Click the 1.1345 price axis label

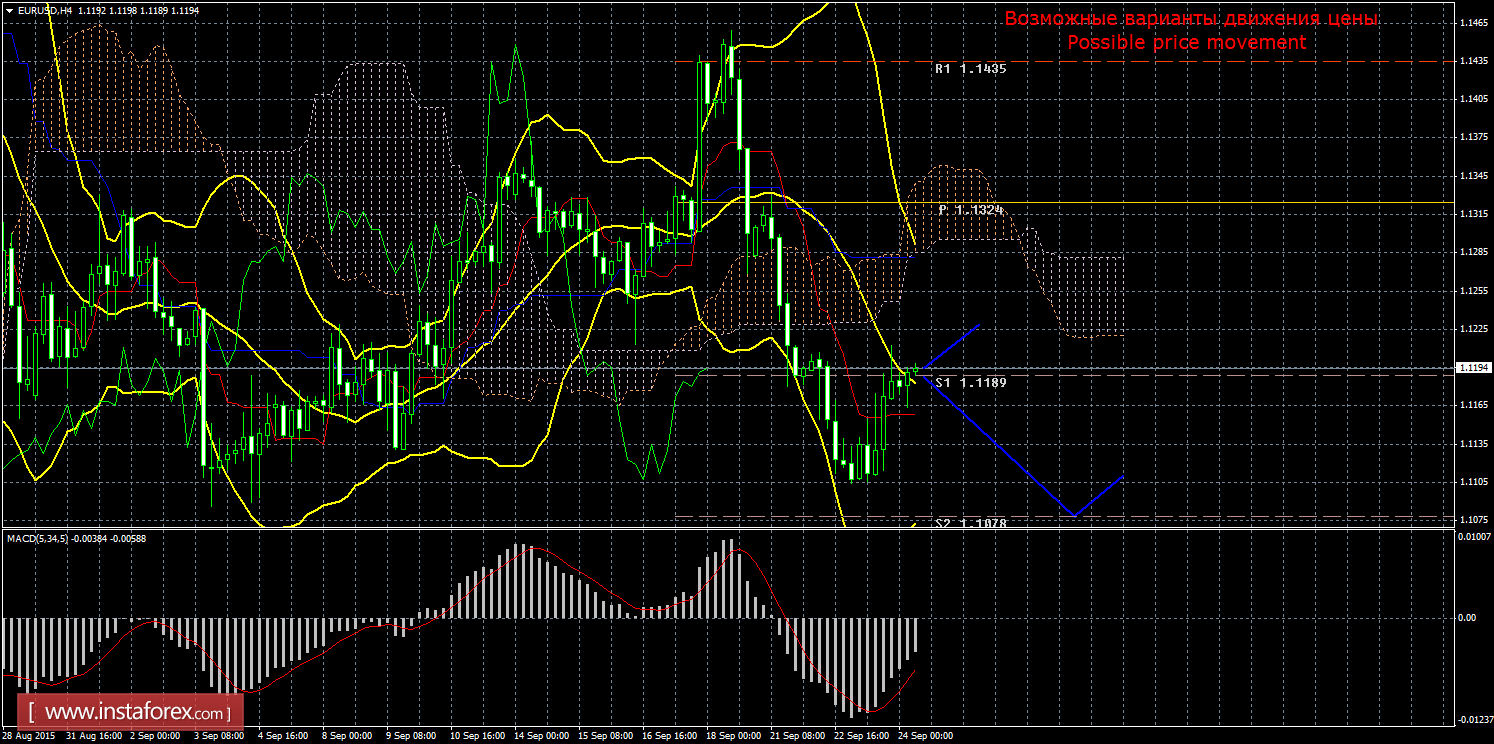point(1474,176)
